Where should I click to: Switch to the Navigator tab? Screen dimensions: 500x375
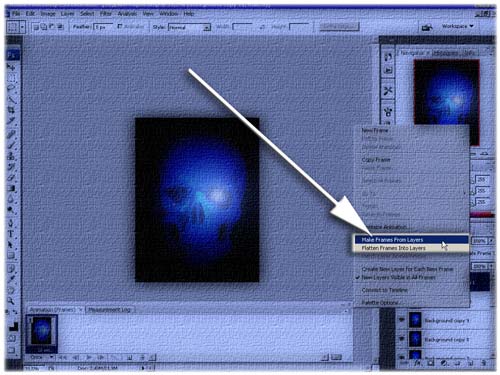tap(412, 53)
